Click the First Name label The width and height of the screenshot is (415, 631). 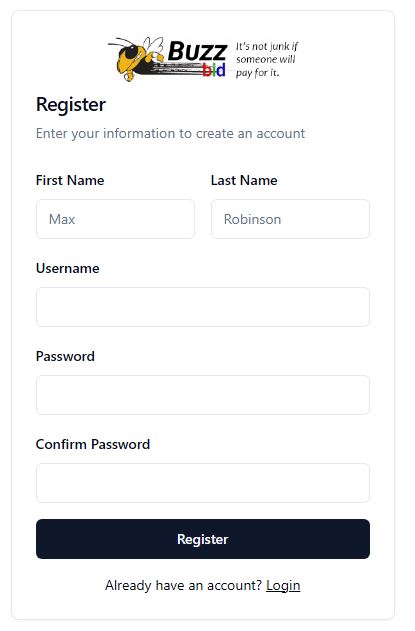pos(70,180)
